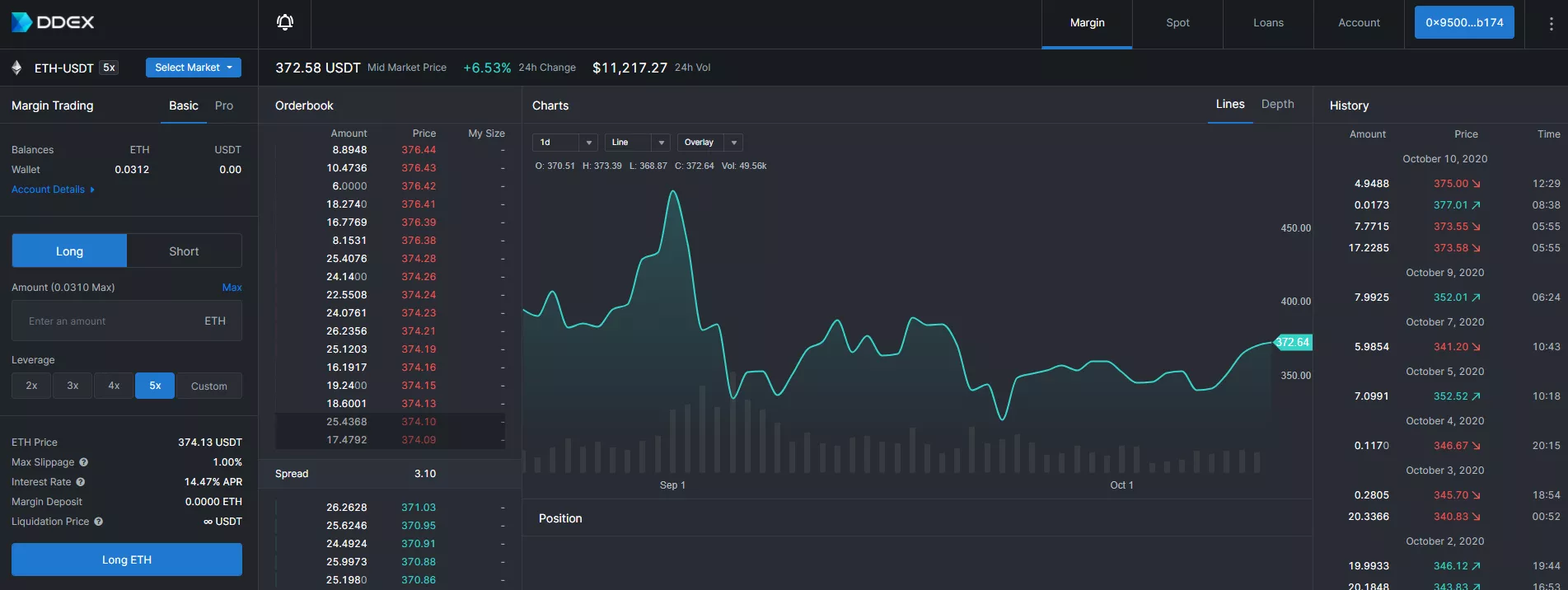Set leverage to 4x
1568x590 pixels.
[114, 386]
